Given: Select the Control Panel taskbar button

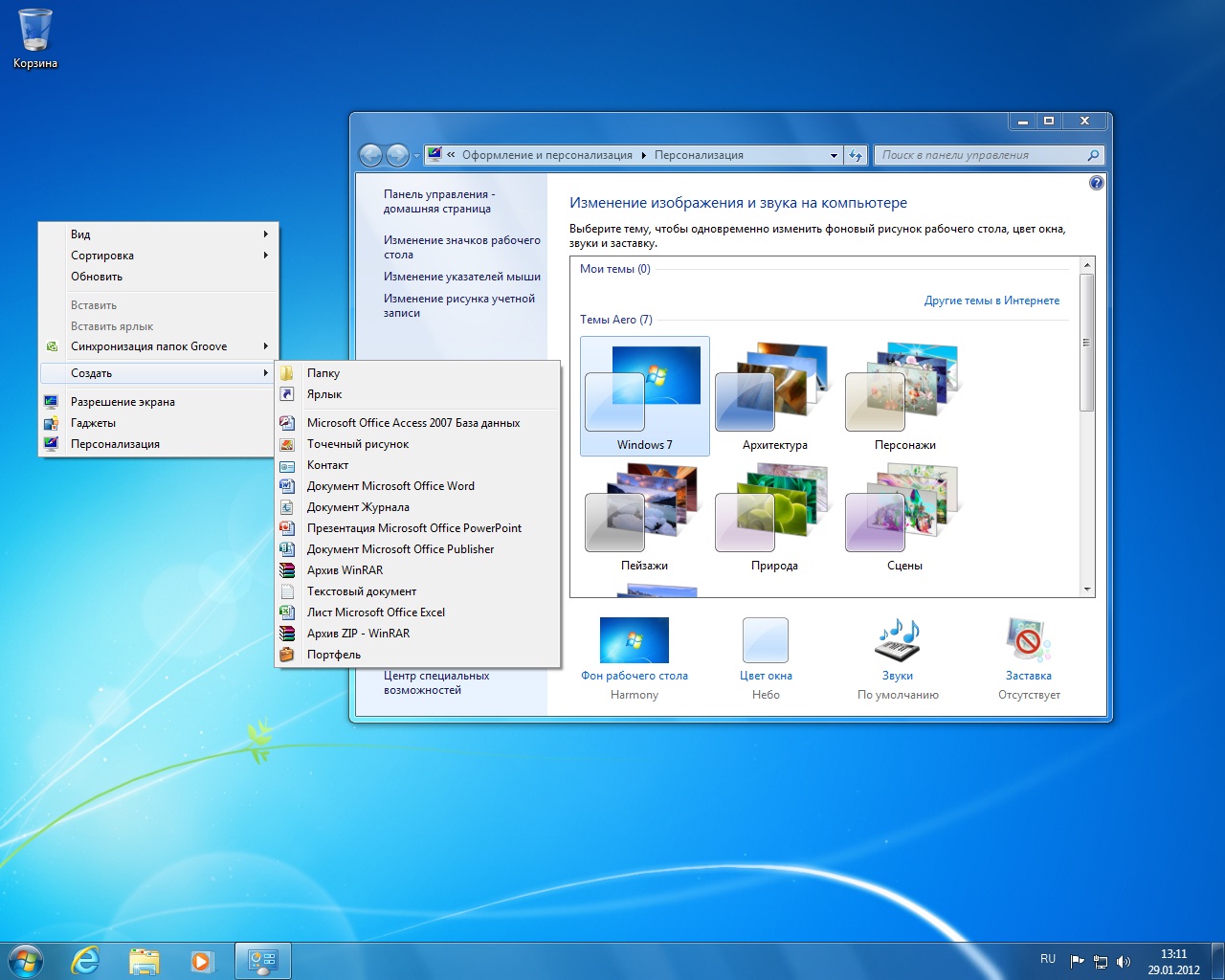Looking at the screenshot, I should coord(262,961).
